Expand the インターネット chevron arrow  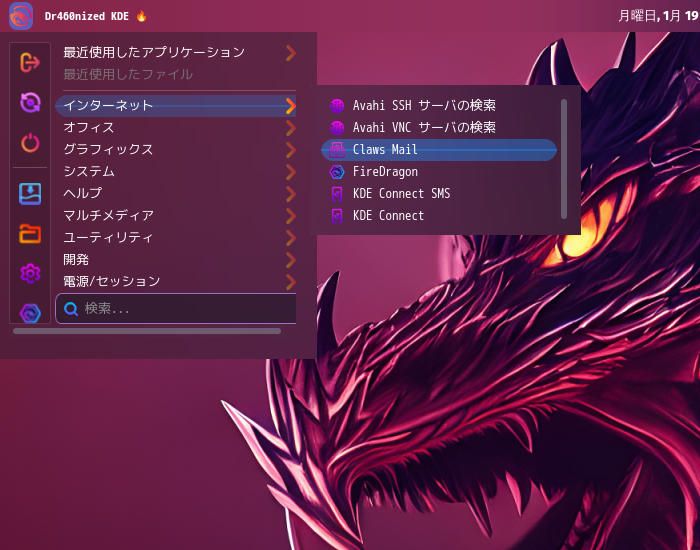click(x=291, y=106)
